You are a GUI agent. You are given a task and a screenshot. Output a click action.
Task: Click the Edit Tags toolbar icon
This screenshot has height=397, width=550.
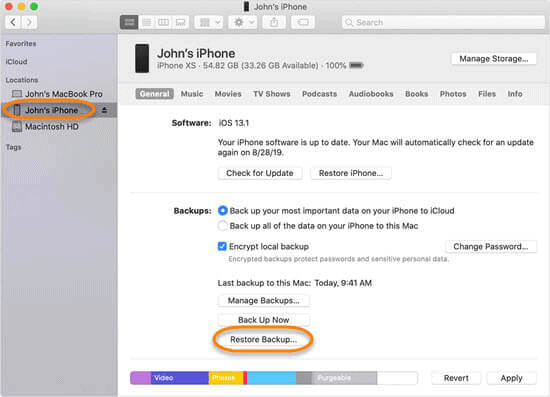tap(303, 22)
